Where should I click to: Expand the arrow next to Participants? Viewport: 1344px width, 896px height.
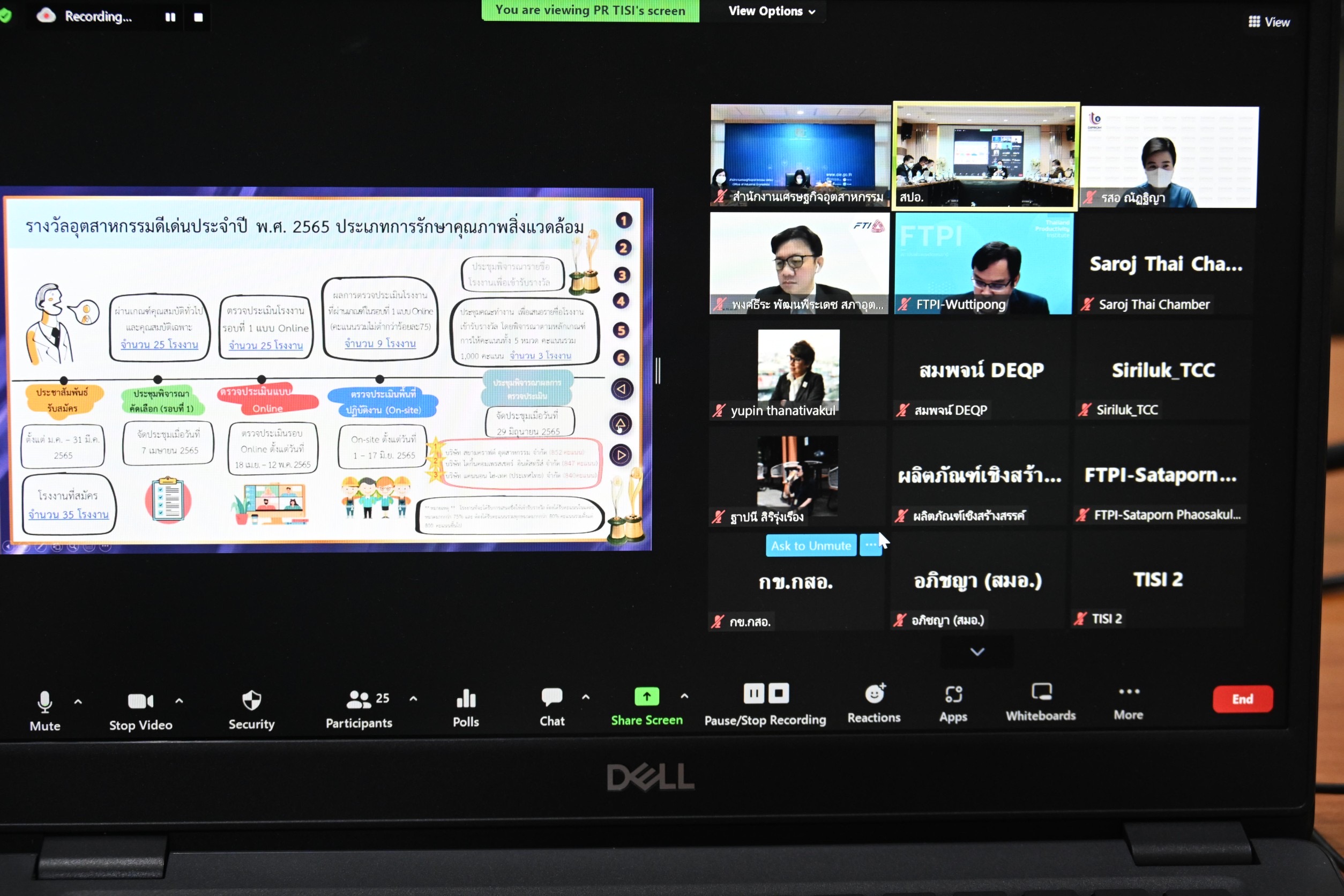tap(413, 698)
